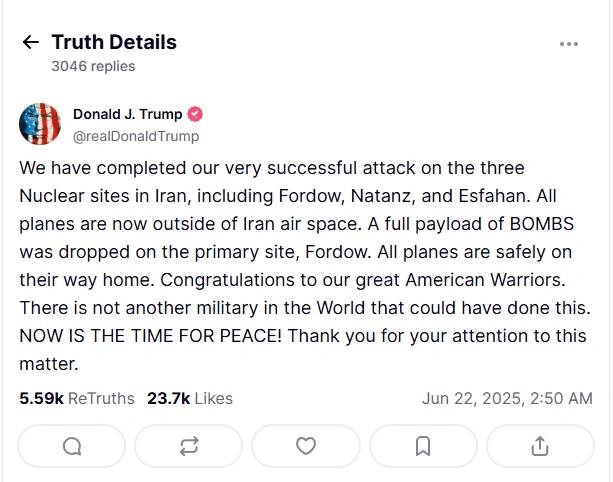Share the post via upload icon
Image resolution: width=613 pixels, height=482 pixels.
click(540, 446)
